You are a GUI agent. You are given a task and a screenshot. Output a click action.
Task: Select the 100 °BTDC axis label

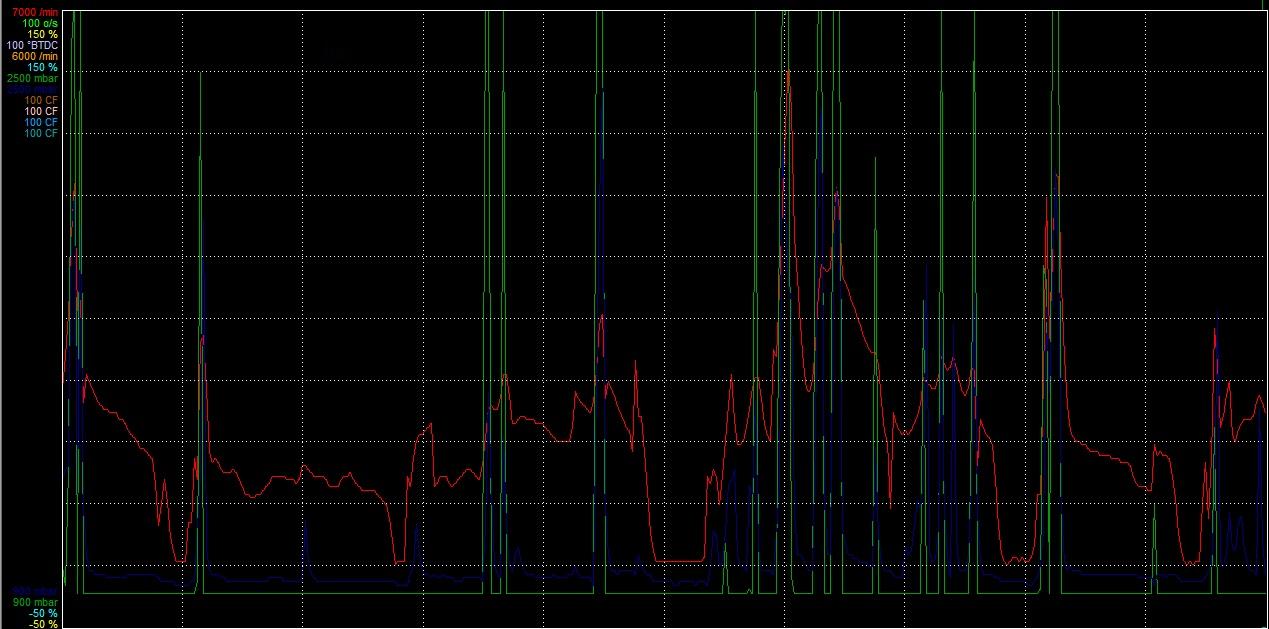tap(33, 45)
